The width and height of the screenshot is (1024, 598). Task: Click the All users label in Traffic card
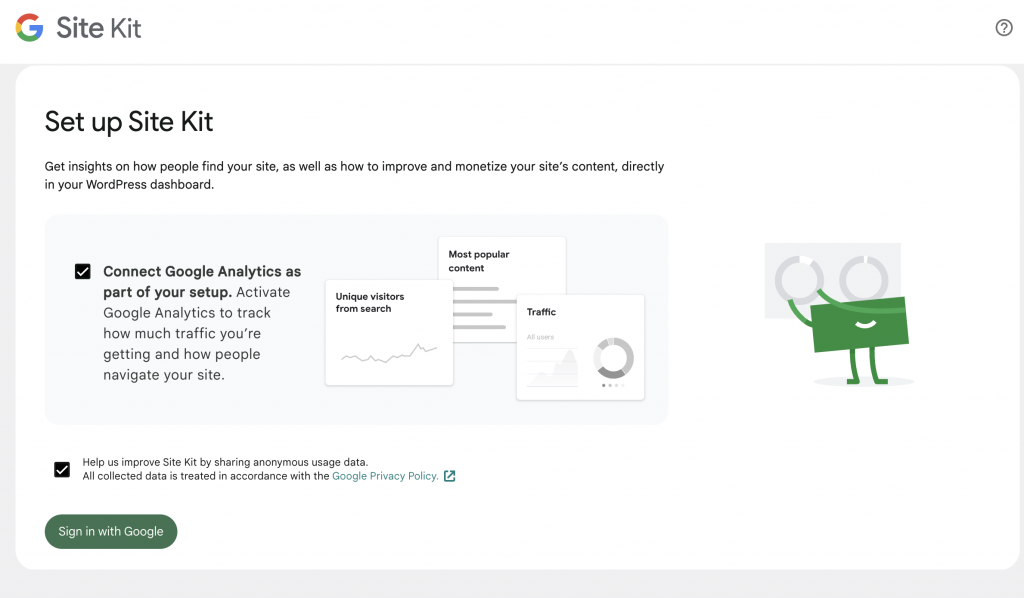(x=540, y=337)
